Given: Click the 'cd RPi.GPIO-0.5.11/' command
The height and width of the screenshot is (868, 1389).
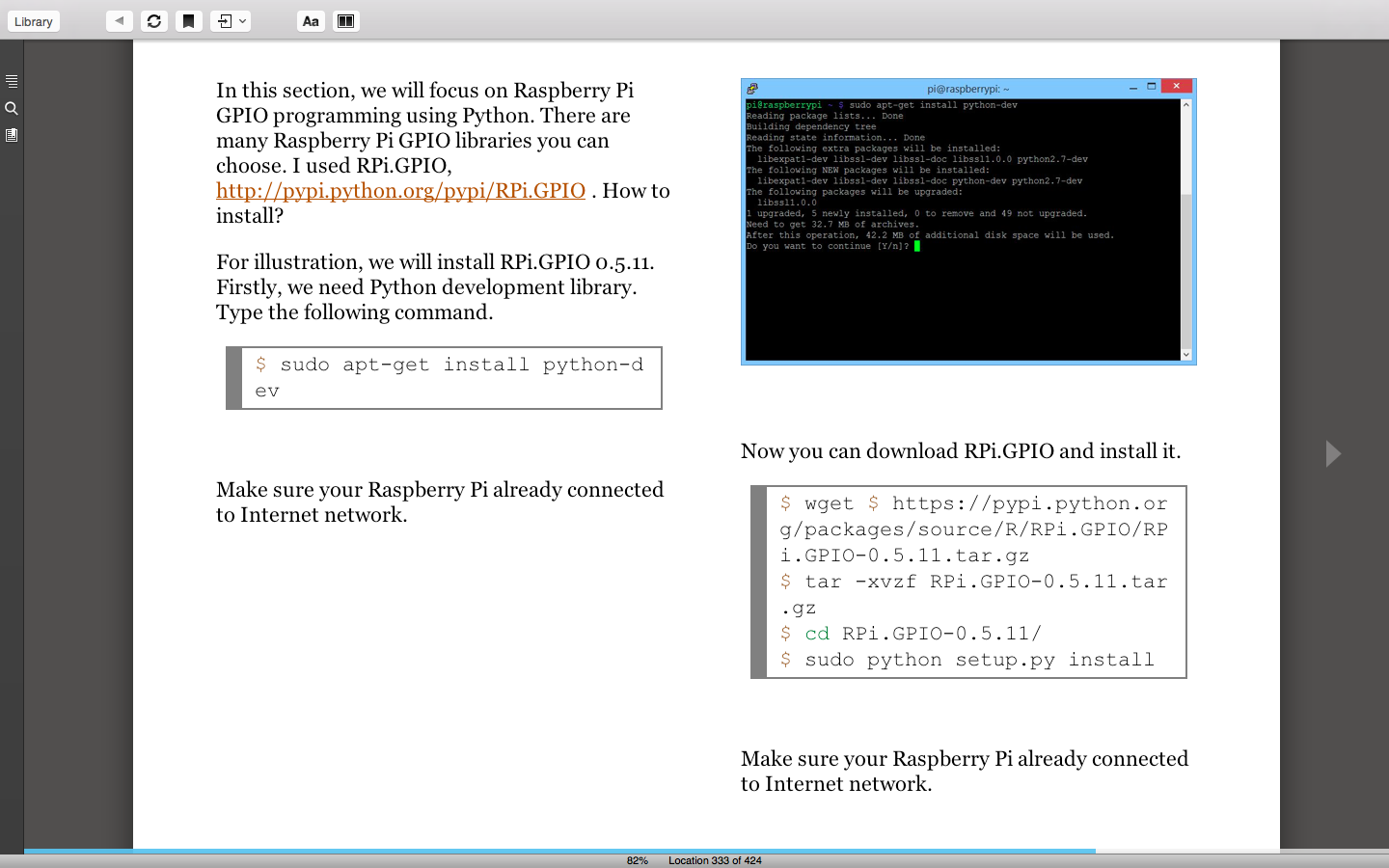Looking at the screenshot, I should tap(911, 634).
